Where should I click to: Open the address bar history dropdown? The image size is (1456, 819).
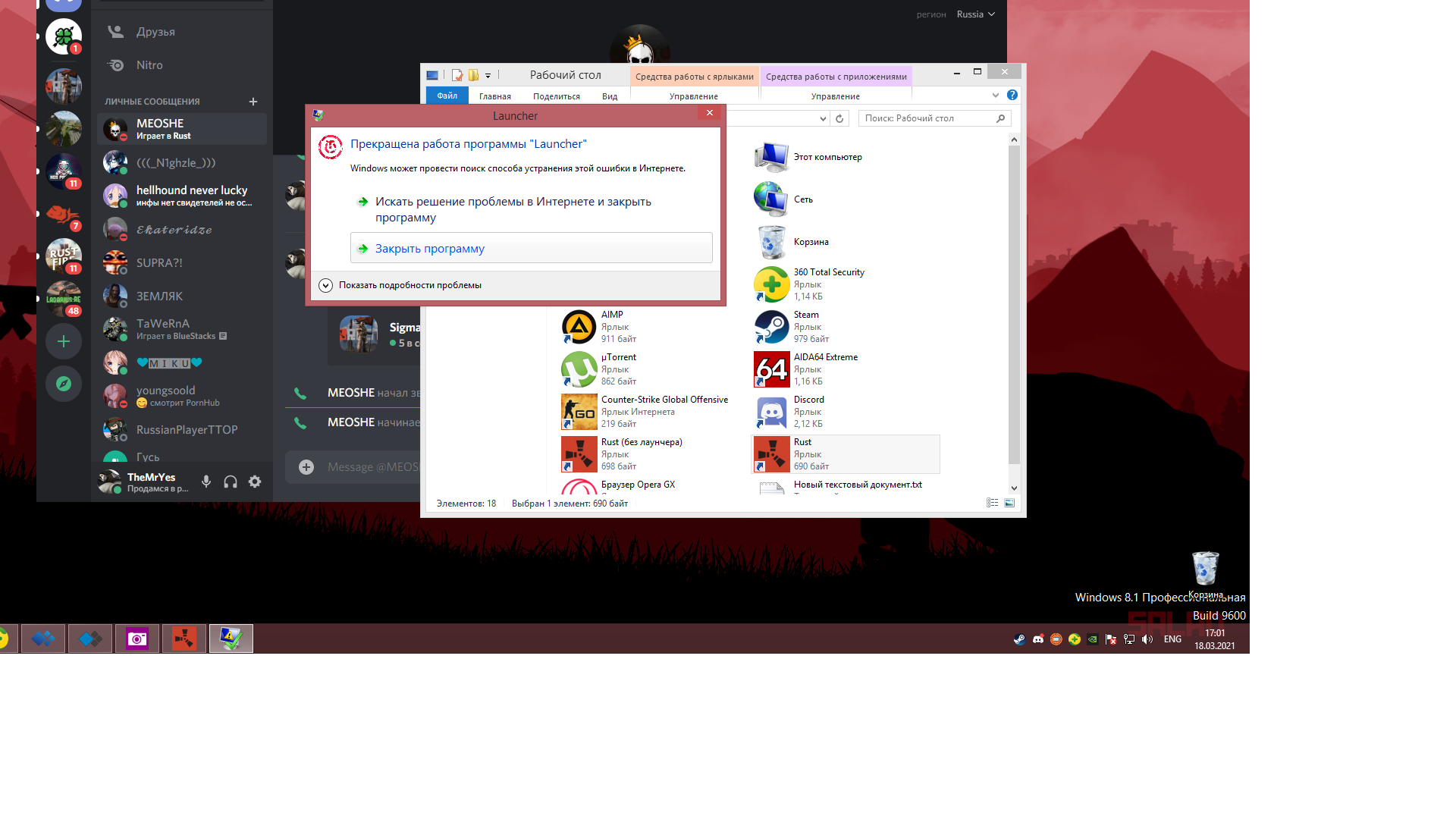(x=823, y=118)
